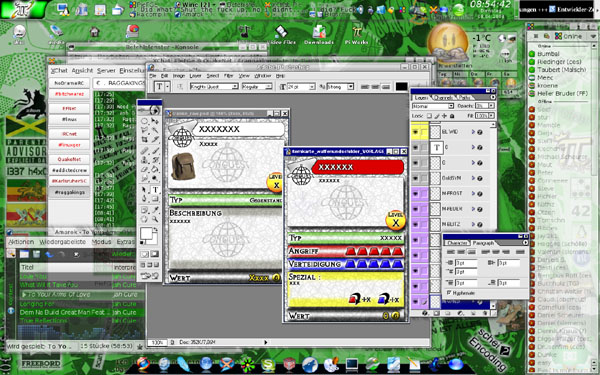600x375 pixels.
Task: Open the Filter menu in Photoshop
Action: 228,76
